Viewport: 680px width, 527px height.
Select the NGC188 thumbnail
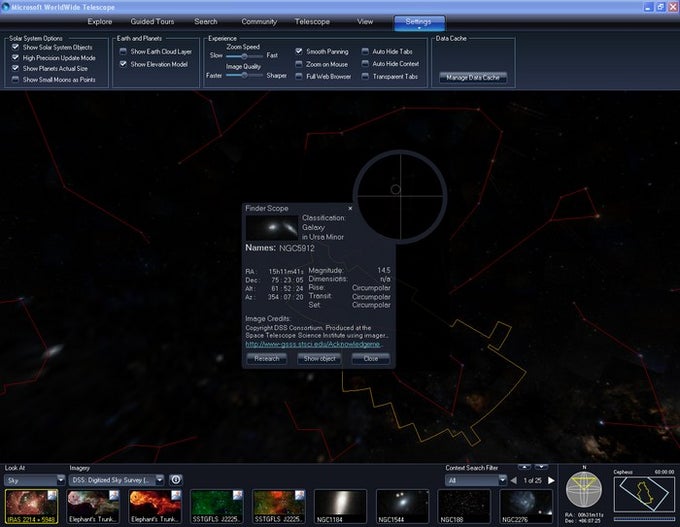pyautogui.click(x=464, y=507)
